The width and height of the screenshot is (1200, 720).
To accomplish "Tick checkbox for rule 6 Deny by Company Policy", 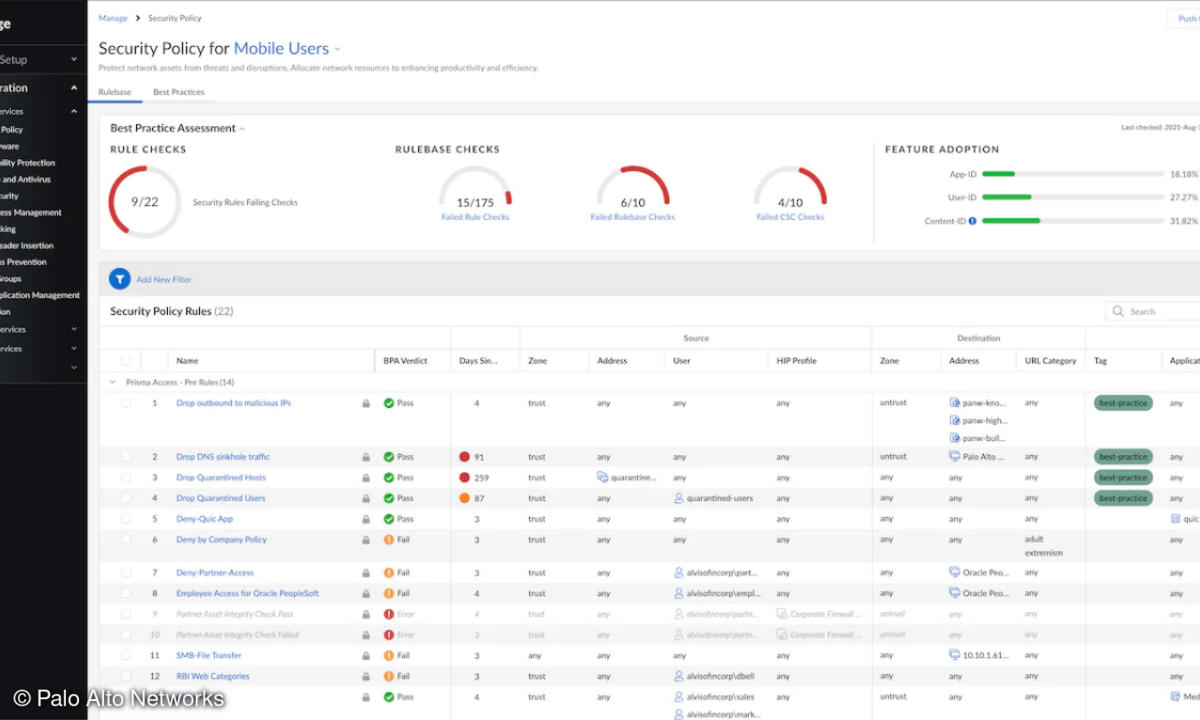I will [126, 539].
